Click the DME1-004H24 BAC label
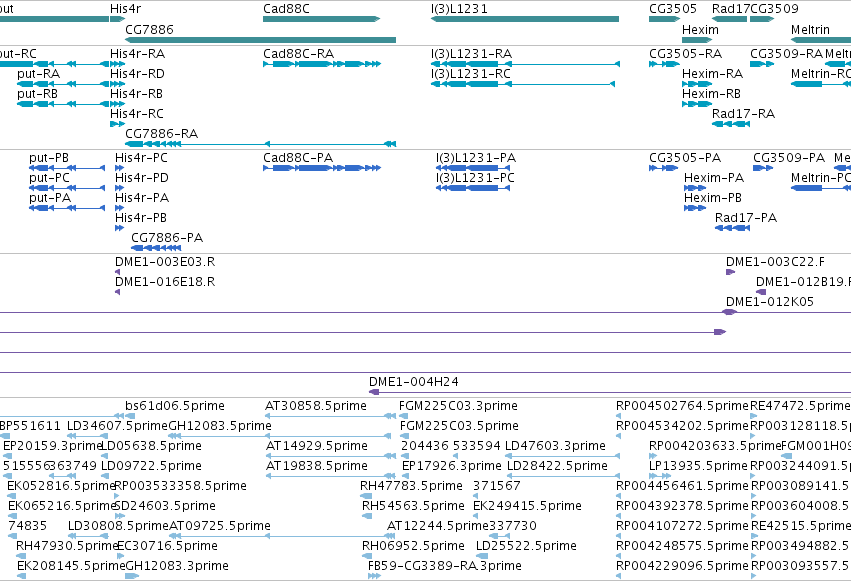Image resolution: width=851 pixels, height=581 pixels. point(414,382)
